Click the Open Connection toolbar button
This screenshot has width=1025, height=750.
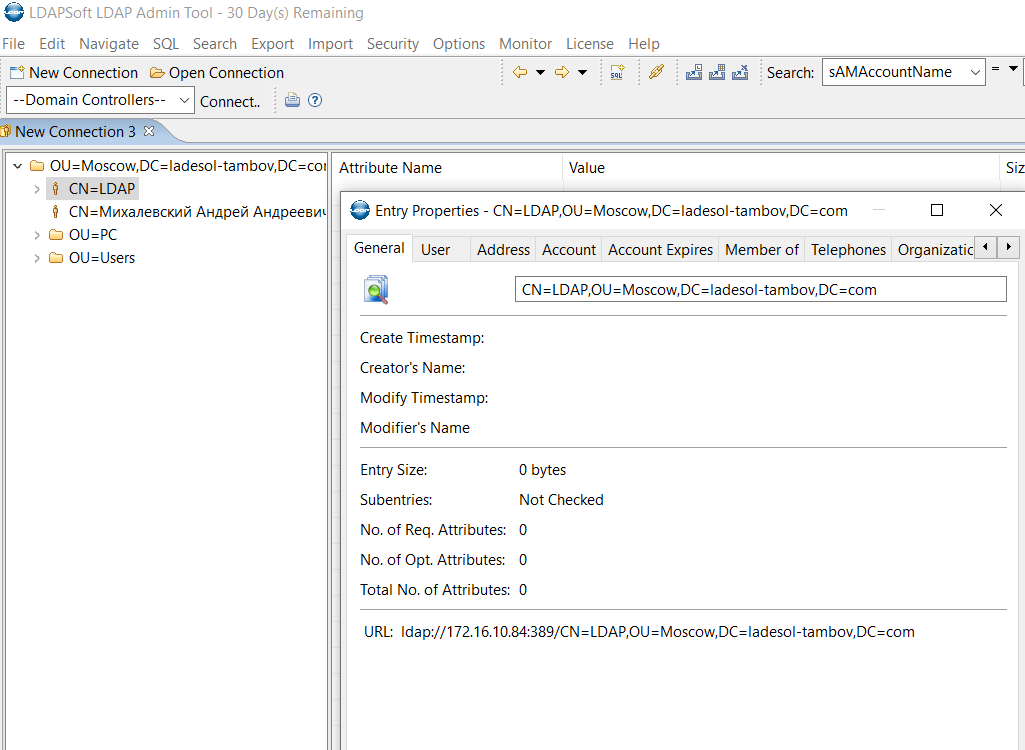coord(217,73)
